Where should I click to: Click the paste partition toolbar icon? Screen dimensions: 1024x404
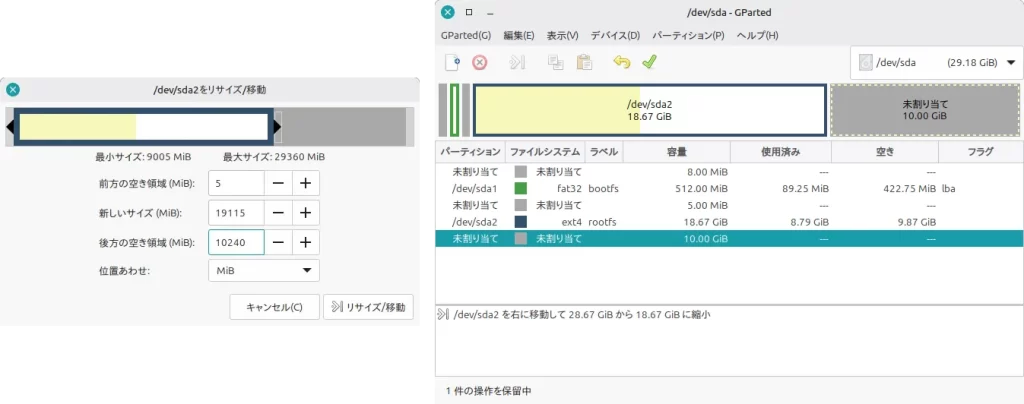(x=584, y=62)
